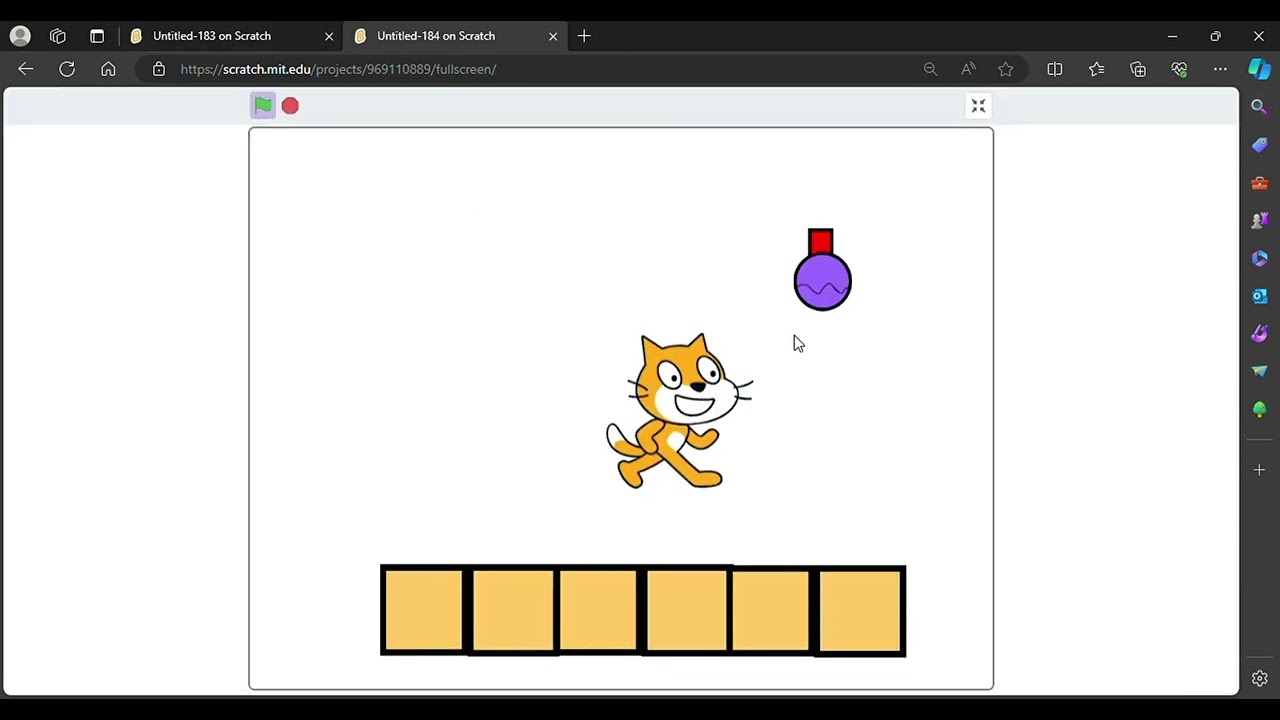
Task: Close the Untitled-183 on Scratch tab
Action: [x=329, y=36]
